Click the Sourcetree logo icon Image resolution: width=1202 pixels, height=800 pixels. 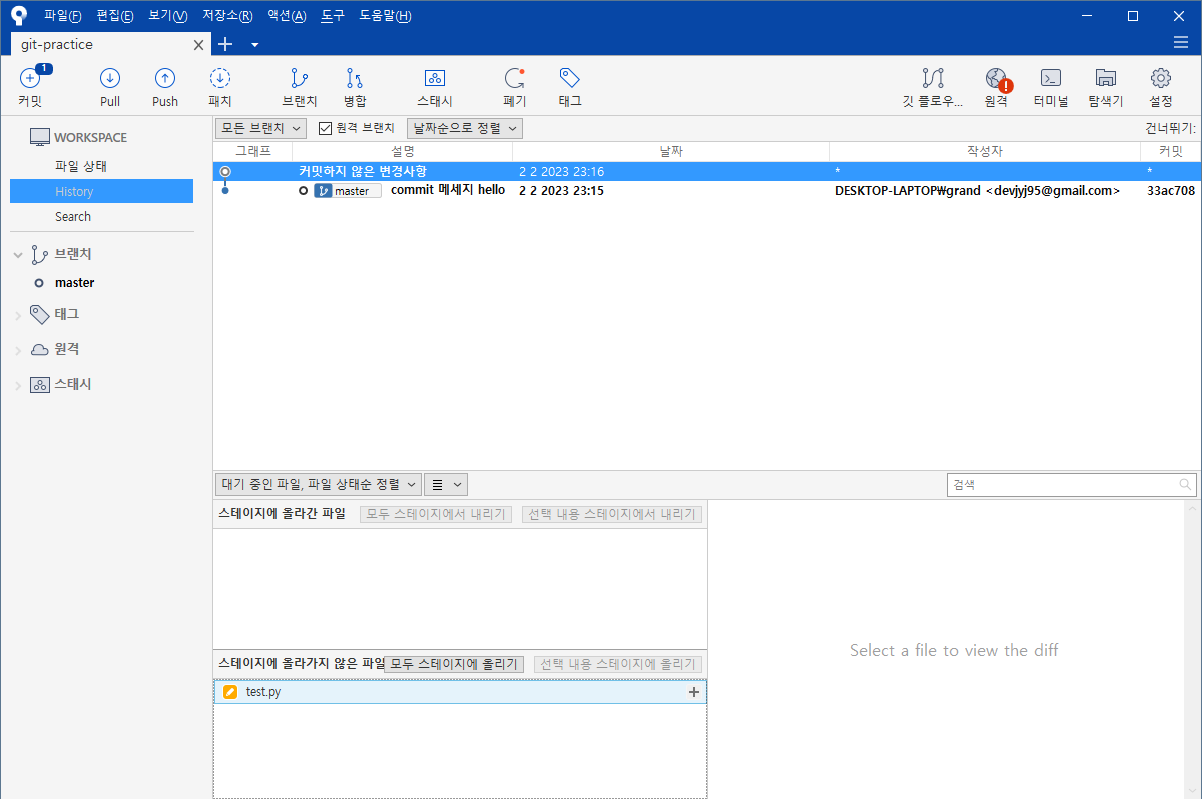pos(19,15)
